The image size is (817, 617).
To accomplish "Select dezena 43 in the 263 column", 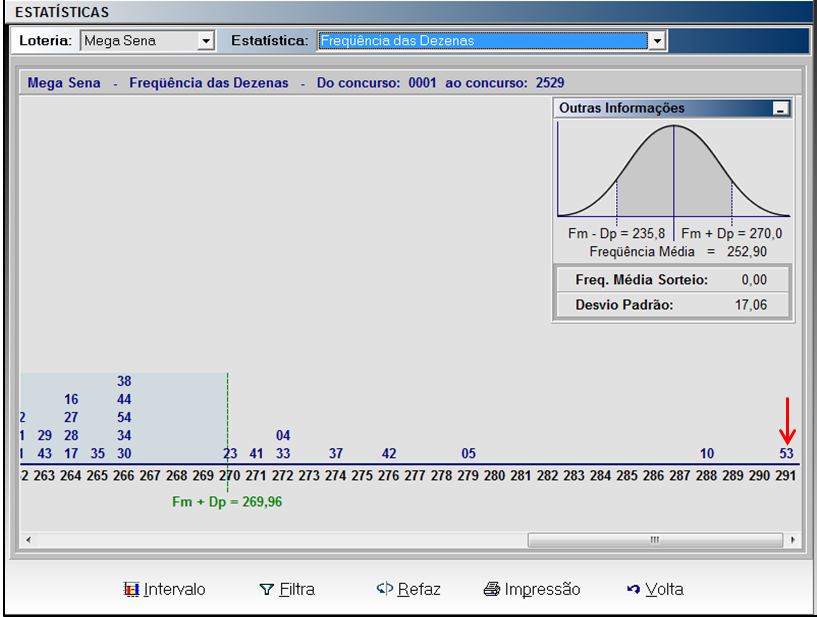I will (44, 453).
